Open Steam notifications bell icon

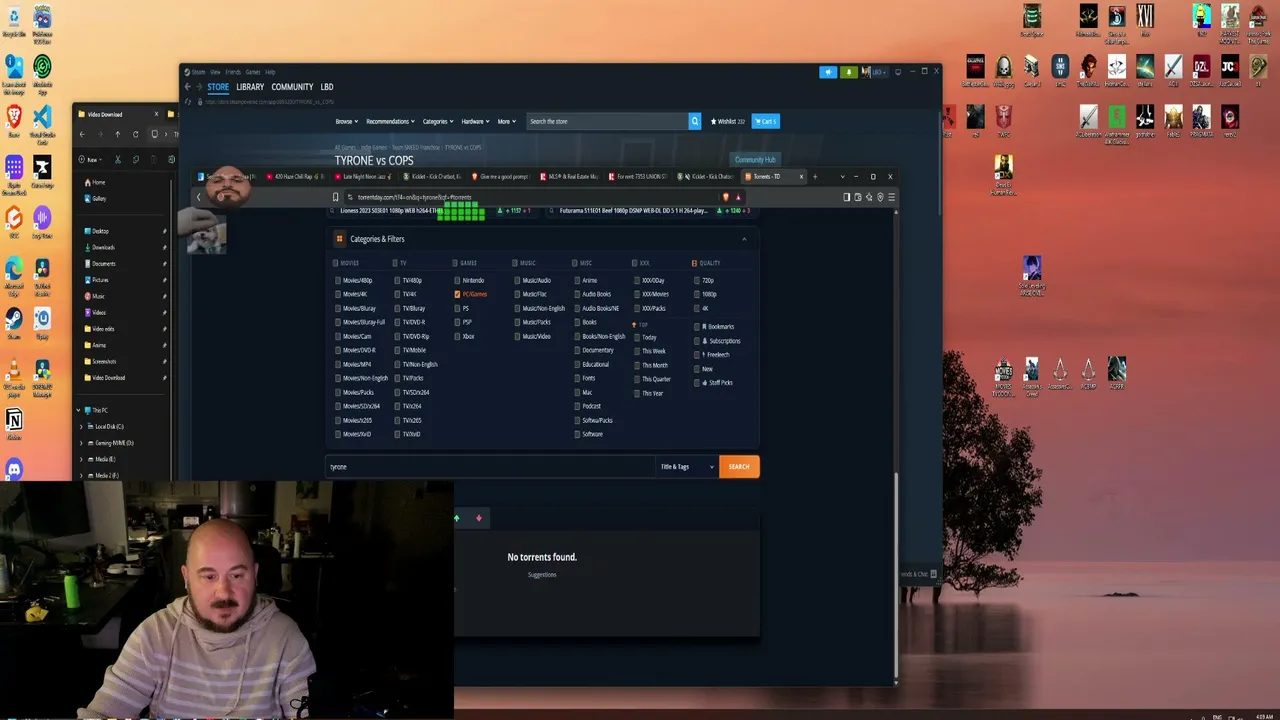[x=848, y=72]
